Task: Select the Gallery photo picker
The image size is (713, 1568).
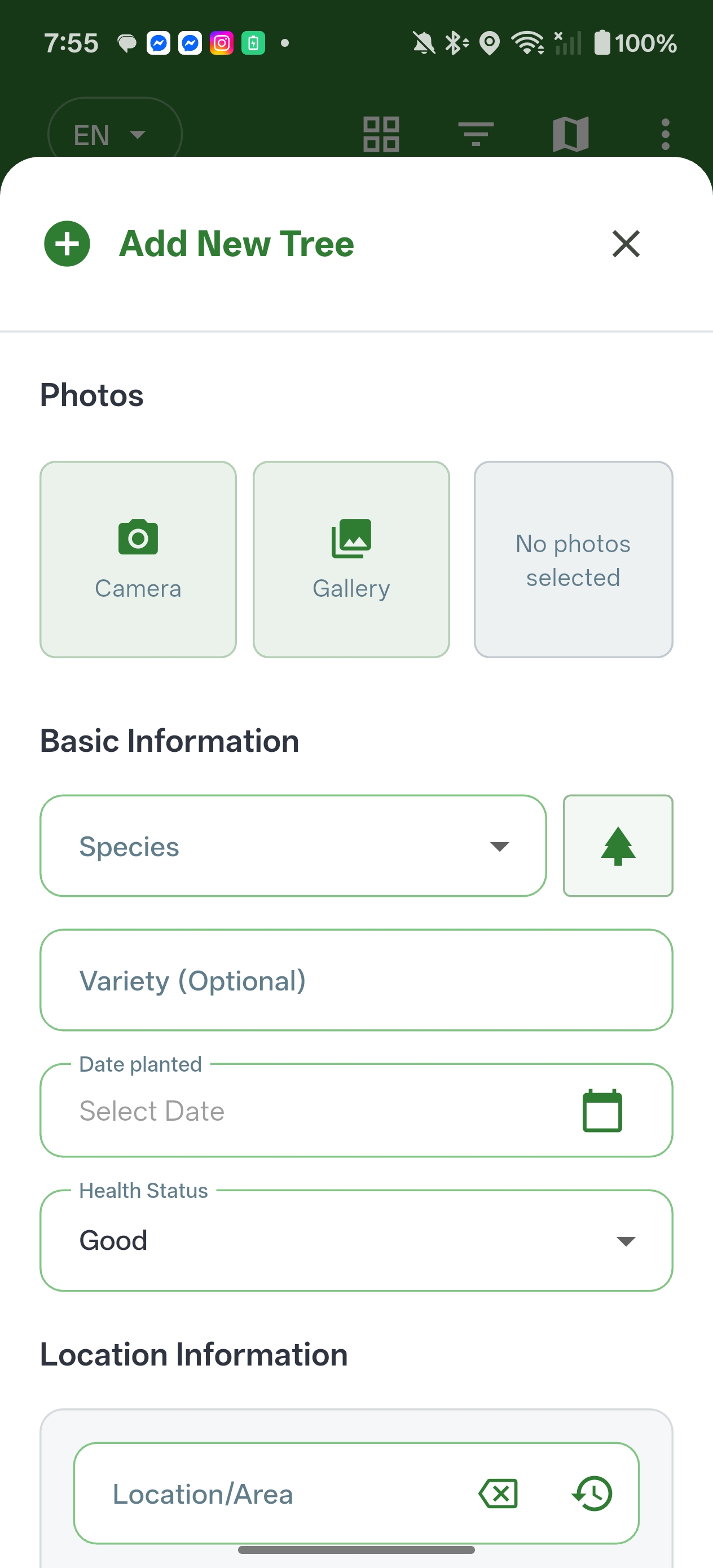Action: point(351,559)
